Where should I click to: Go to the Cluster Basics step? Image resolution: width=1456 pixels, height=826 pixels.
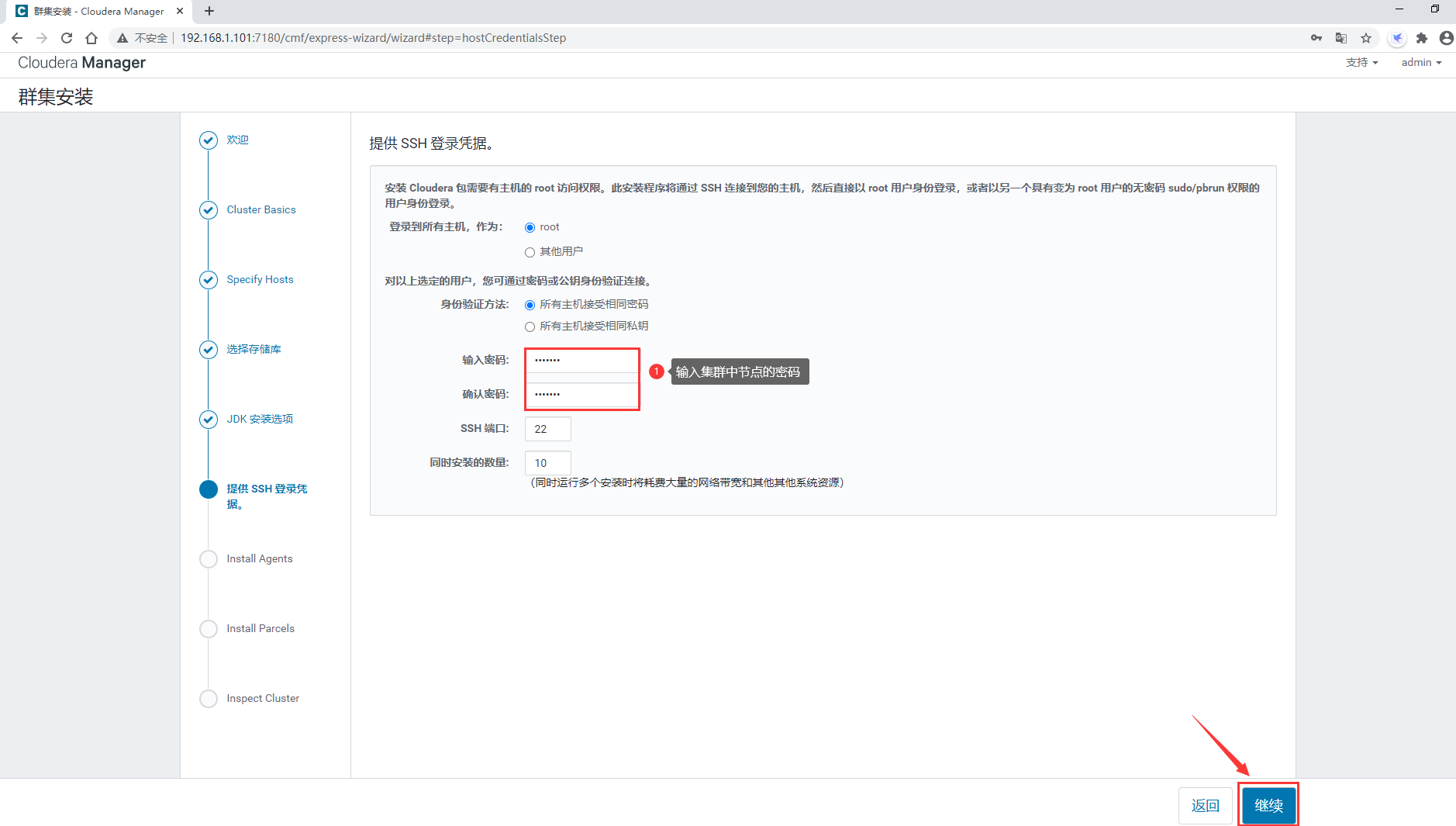261,210
